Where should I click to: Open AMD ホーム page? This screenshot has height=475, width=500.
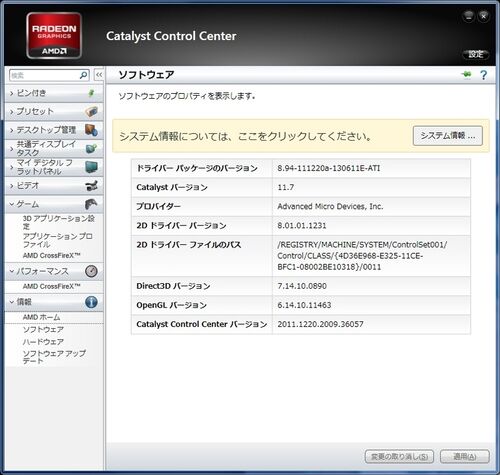coord(41,317)
